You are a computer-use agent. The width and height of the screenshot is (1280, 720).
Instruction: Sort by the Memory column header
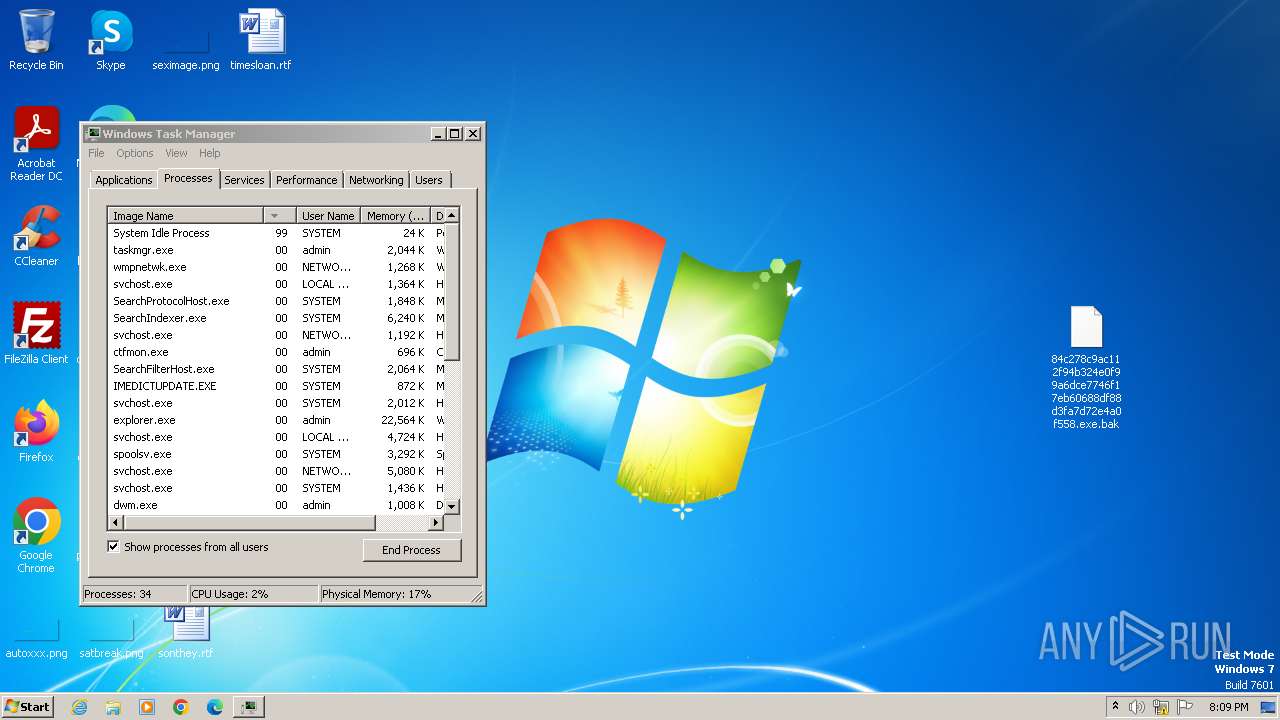pos(395,215)
